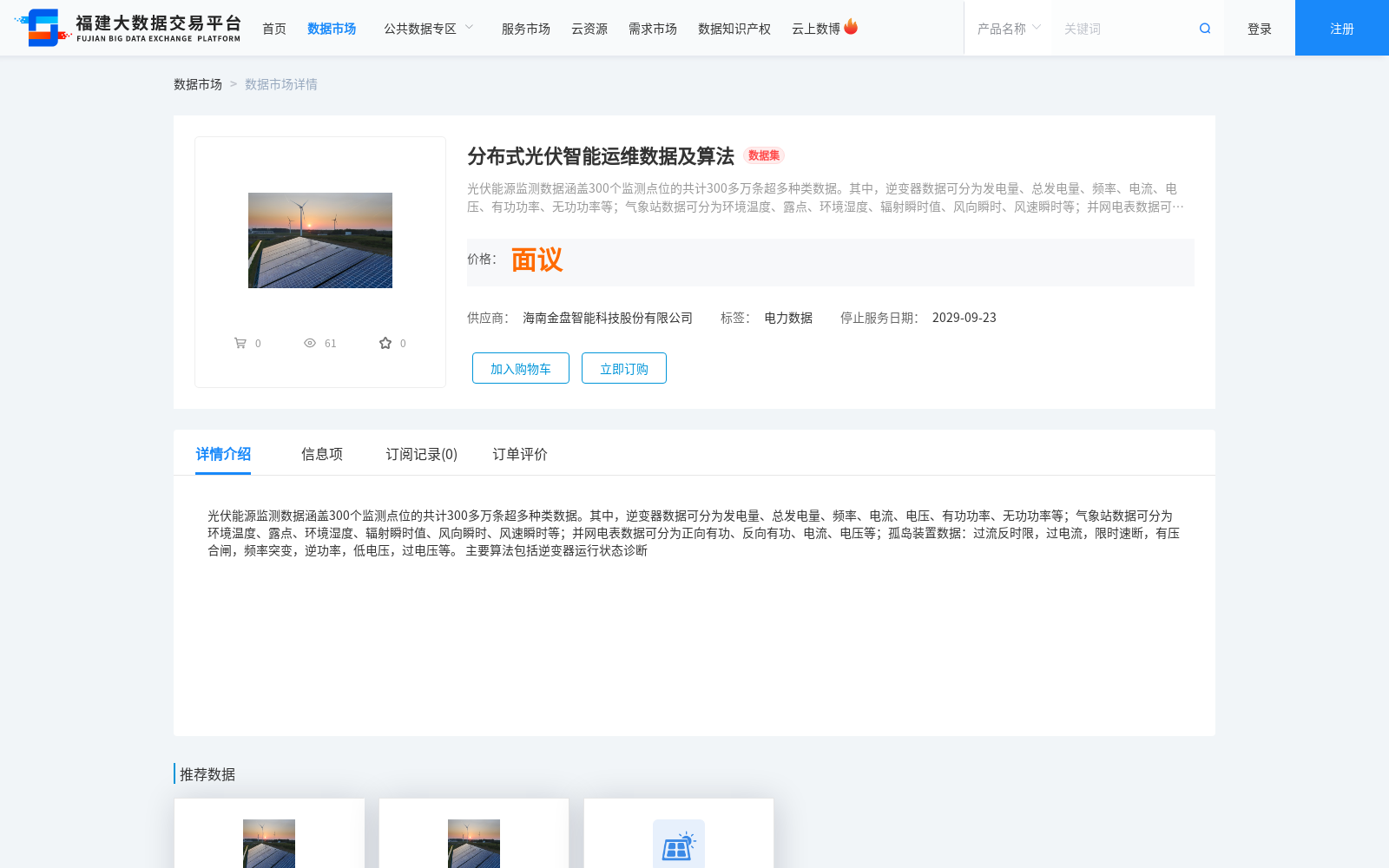This screenshot has width=1389, height=868.
Task: Click the 注册 button
Action: tap(1342, 28)
